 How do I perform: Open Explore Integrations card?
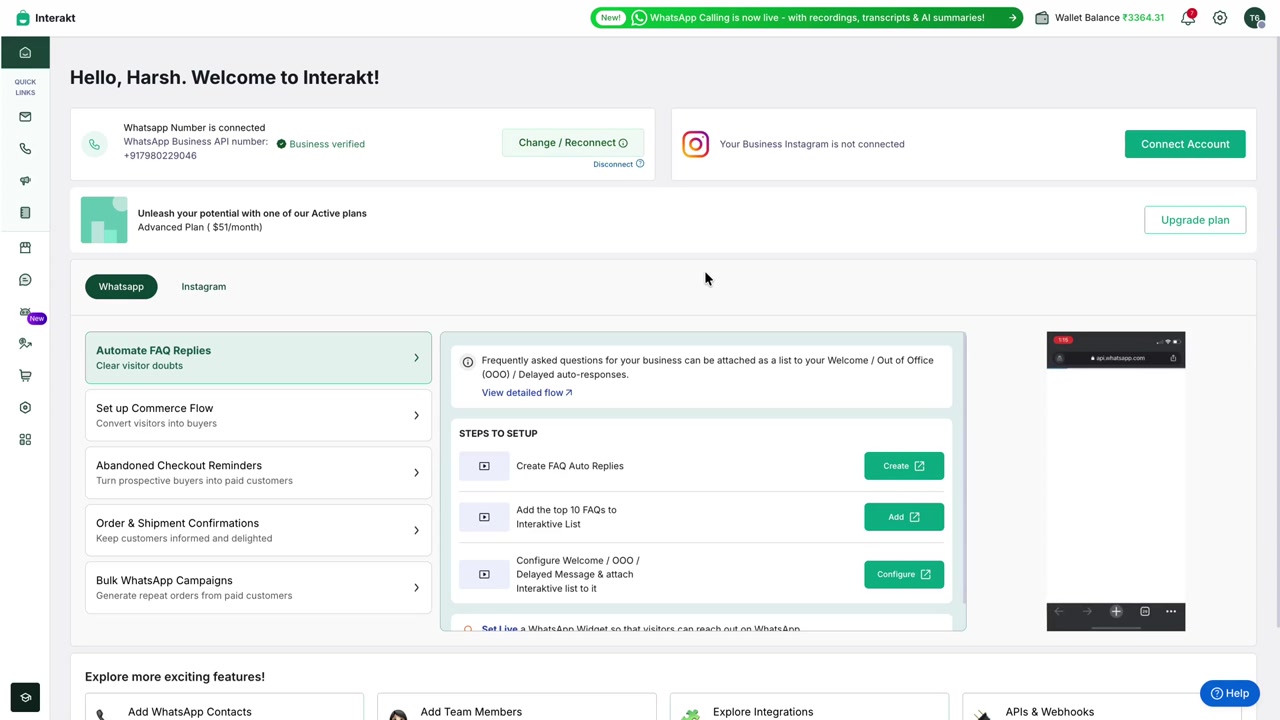(809, 706)
